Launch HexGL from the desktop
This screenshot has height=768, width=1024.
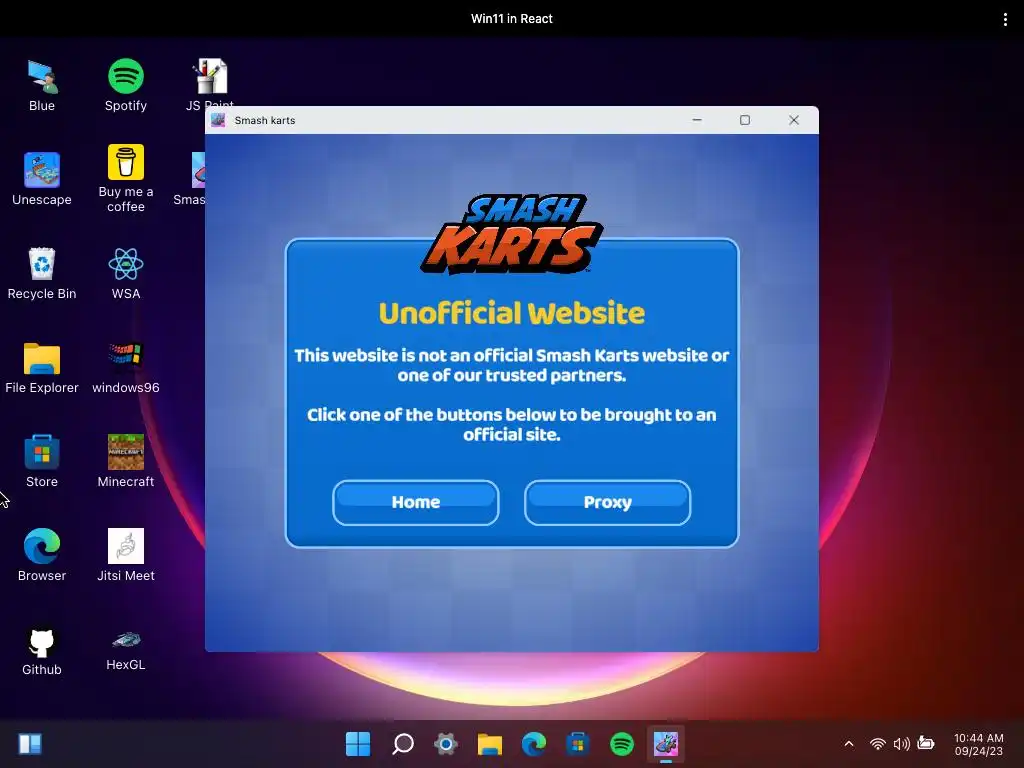pos(125,649)
